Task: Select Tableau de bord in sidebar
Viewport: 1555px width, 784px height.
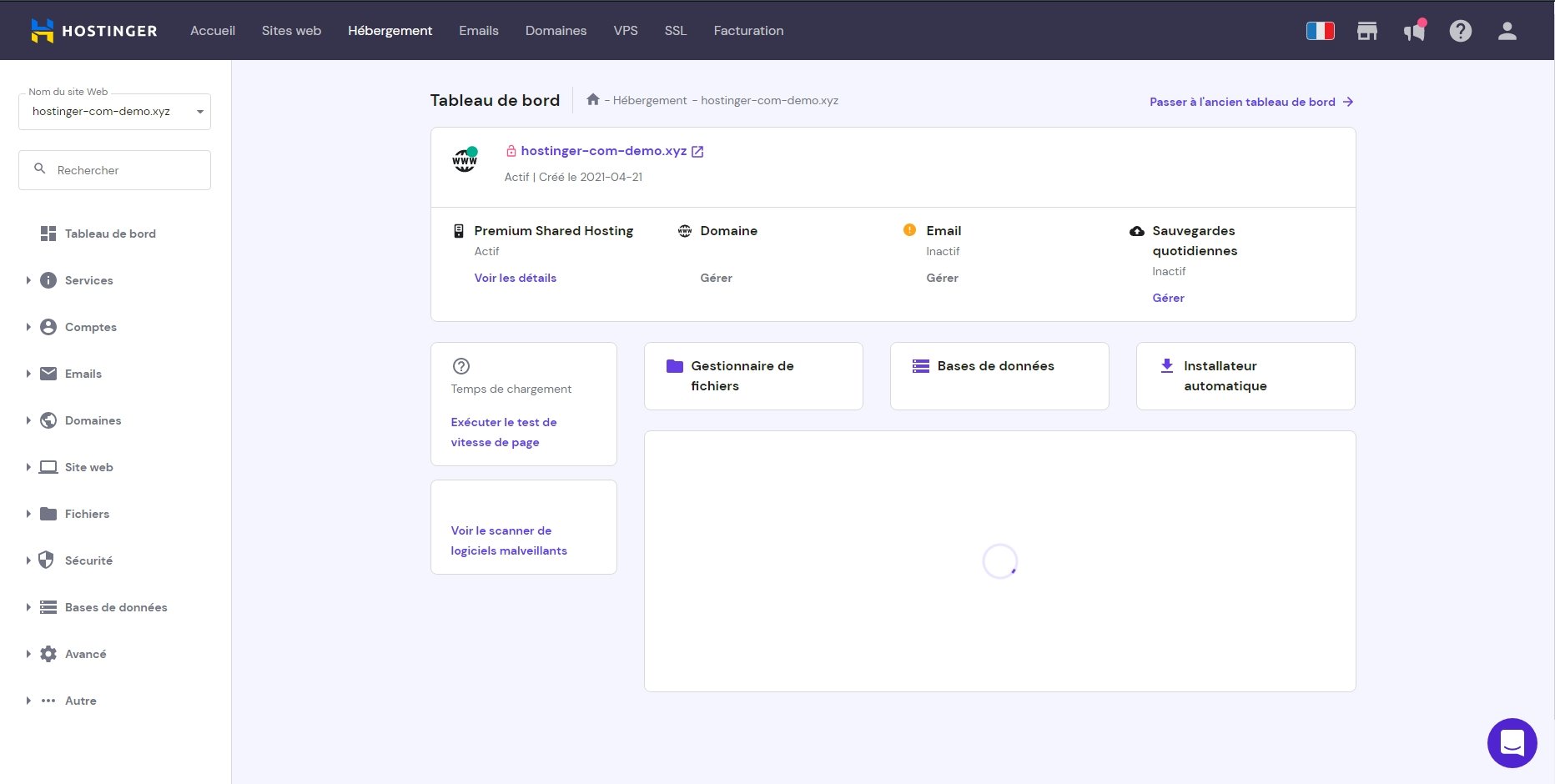Action: pyautogui.click(x=110, y=234)
